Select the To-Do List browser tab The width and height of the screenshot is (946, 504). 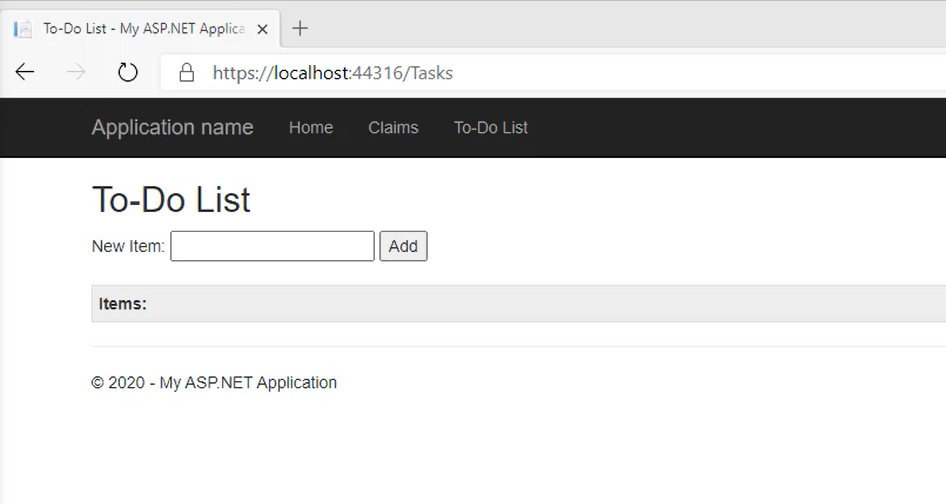click(x=141, y=29)
